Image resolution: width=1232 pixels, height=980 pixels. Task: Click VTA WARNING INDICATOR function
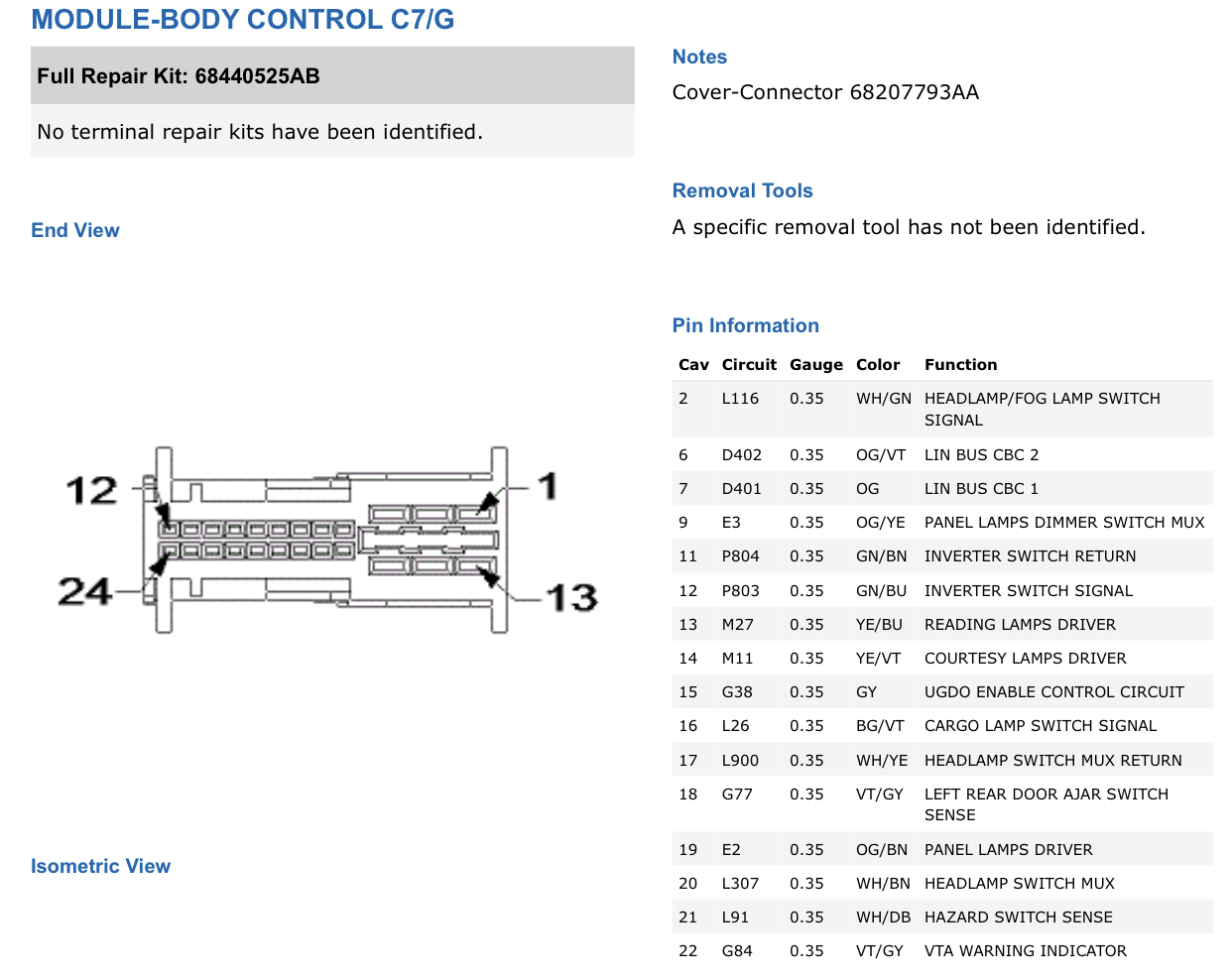pos(1026,951)
